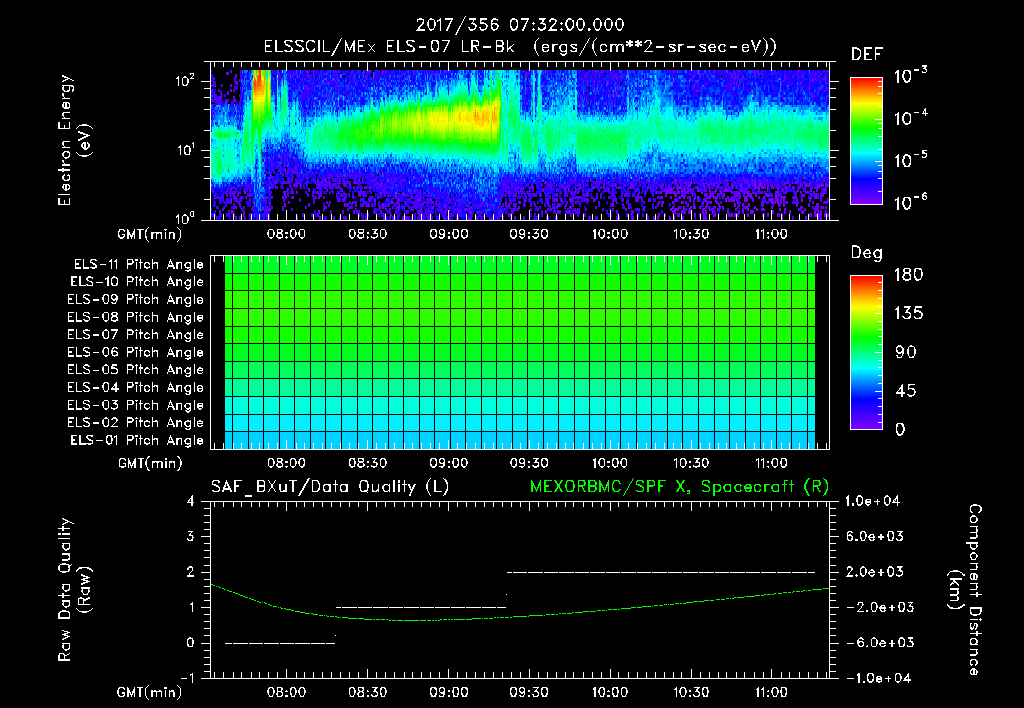Viewport: 1024px width, 708px height.
Task: Click ELS-06 Pitch Angle row label
Action: [x=135, y=353]
